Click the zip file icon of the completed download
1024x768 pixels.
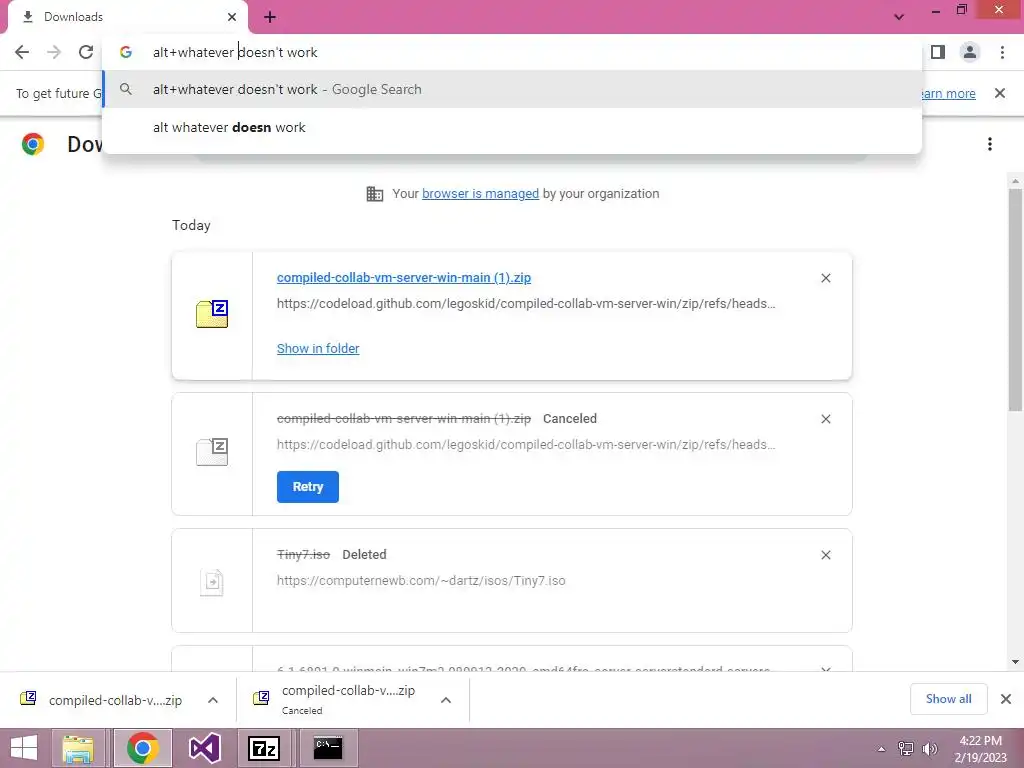coord(212,314)
